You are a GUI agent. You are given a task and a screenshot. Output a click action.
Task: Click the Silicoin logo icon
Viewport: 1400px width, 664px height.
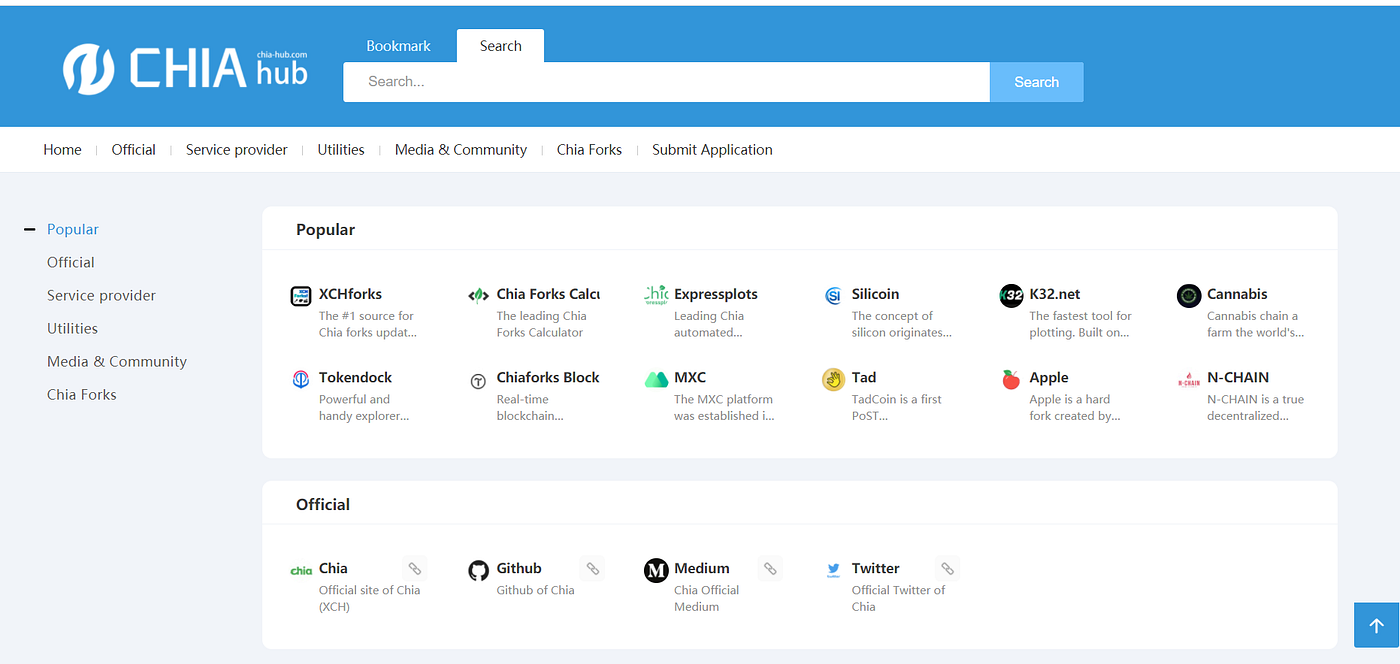833,295
